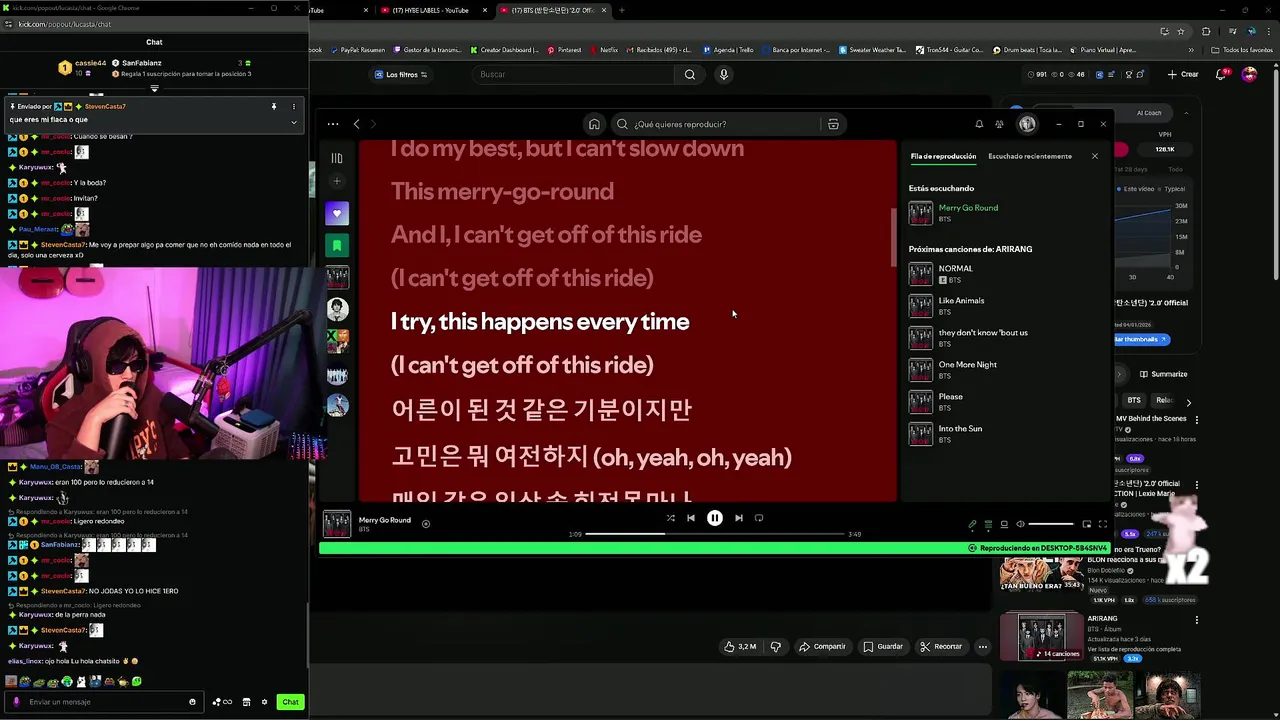Switch to Escuchado recientemente tab
Viewport: 1280px width, 720px height.
point(1030,156)
